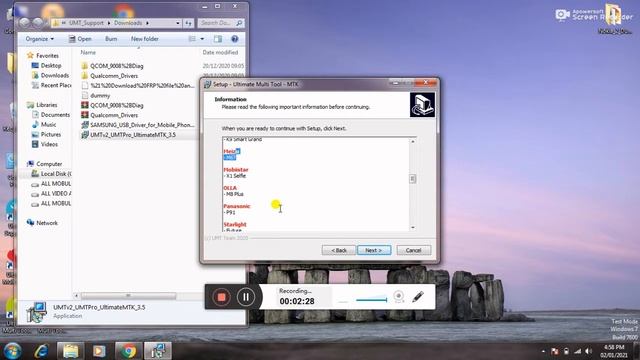This screenshot has width=640, height=360.
Task: Open Desktop in navigation pane
Action: pyautogui.click(x=51, y=65)
